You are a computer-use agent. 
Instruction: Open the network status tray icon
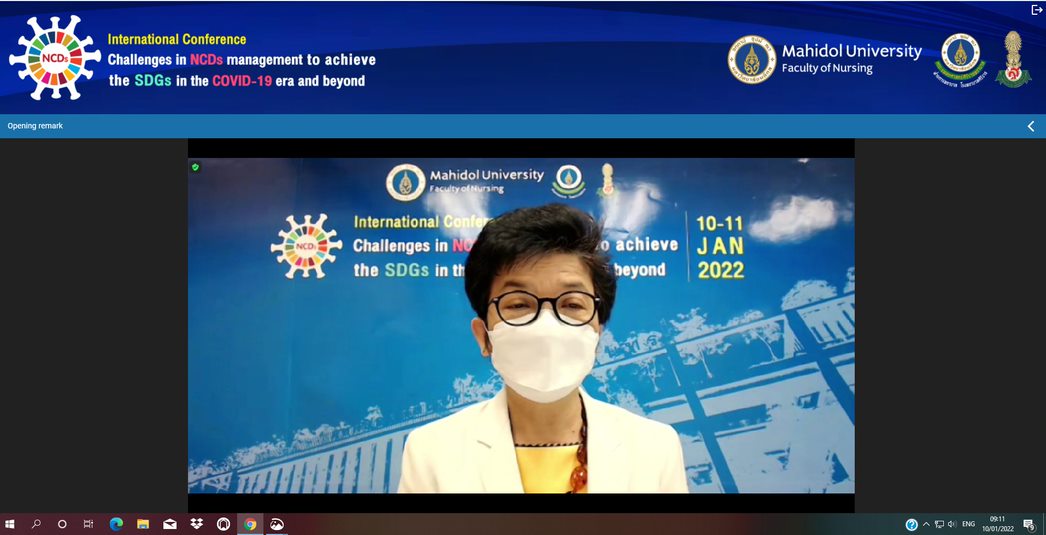(939, 524)
